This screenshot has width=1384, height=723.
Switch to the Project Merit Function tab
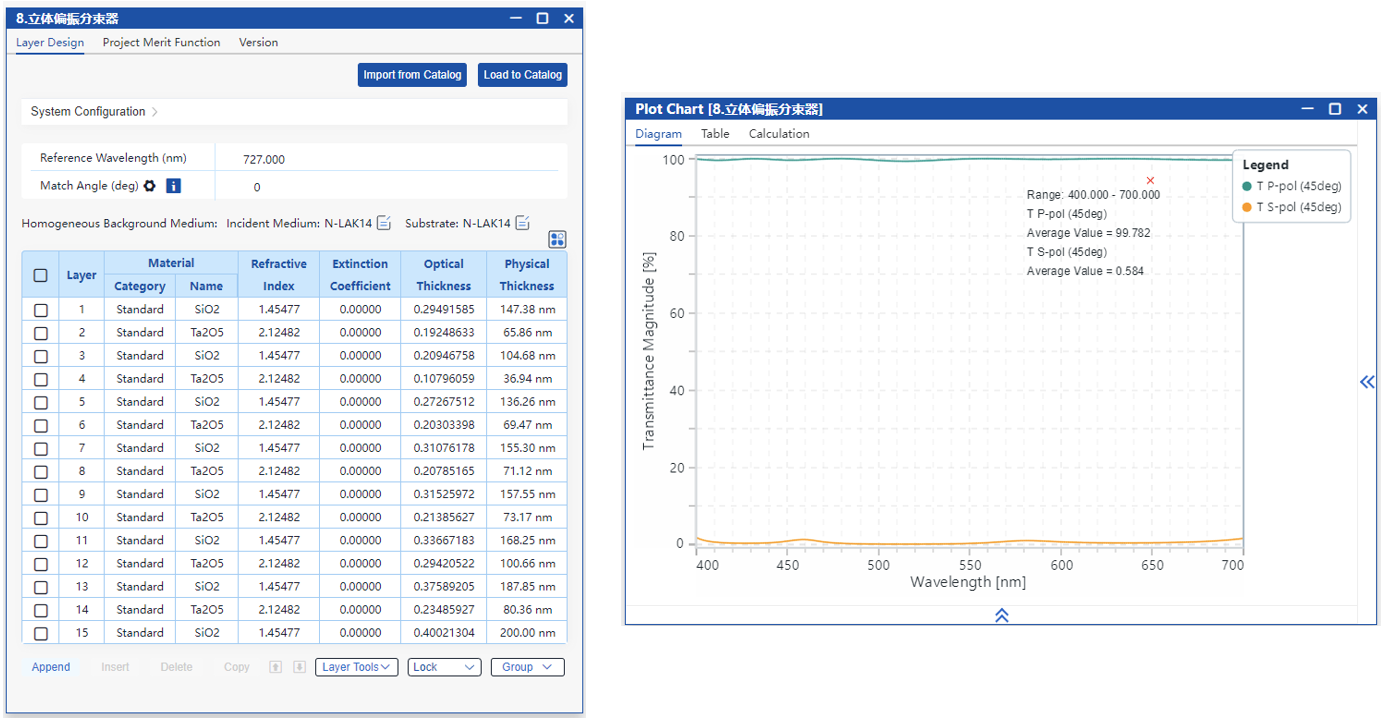161,42
